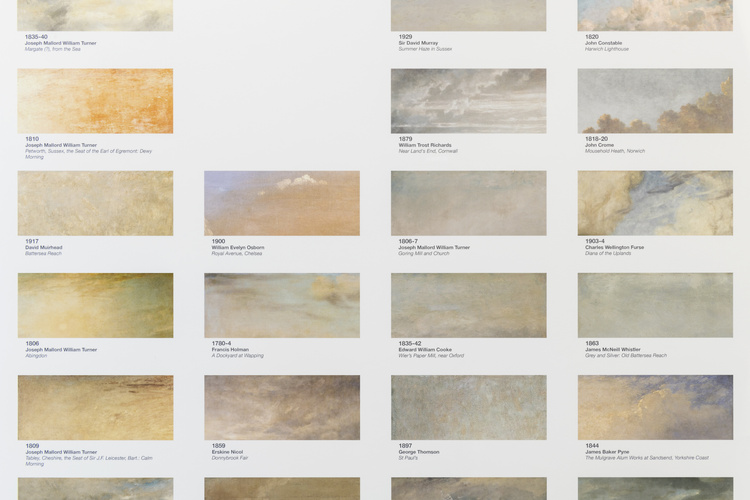Open the St Paul's 1897 sky image
750x500 pixels.
(x=469, y=408)
